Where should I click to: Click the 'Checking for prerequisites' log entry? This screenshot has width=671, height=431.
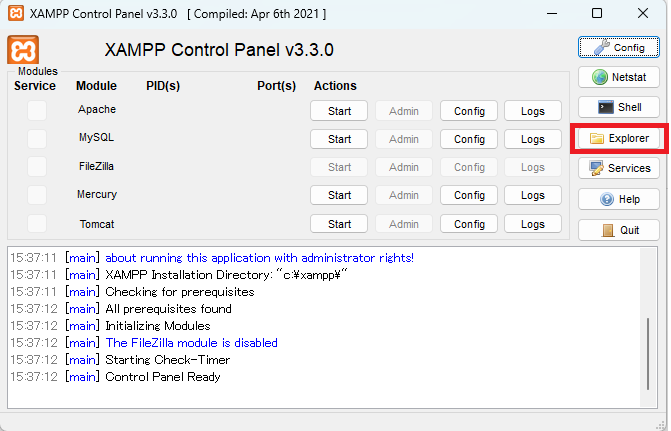180,292
